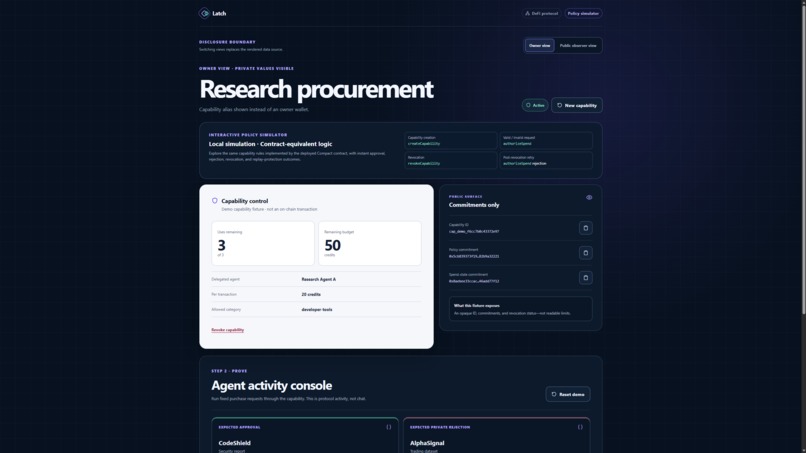Viewport: 806px width, 453px height.
Task: Open the braces icon on AlphaSignal card
Action: [x=580, y=427]
